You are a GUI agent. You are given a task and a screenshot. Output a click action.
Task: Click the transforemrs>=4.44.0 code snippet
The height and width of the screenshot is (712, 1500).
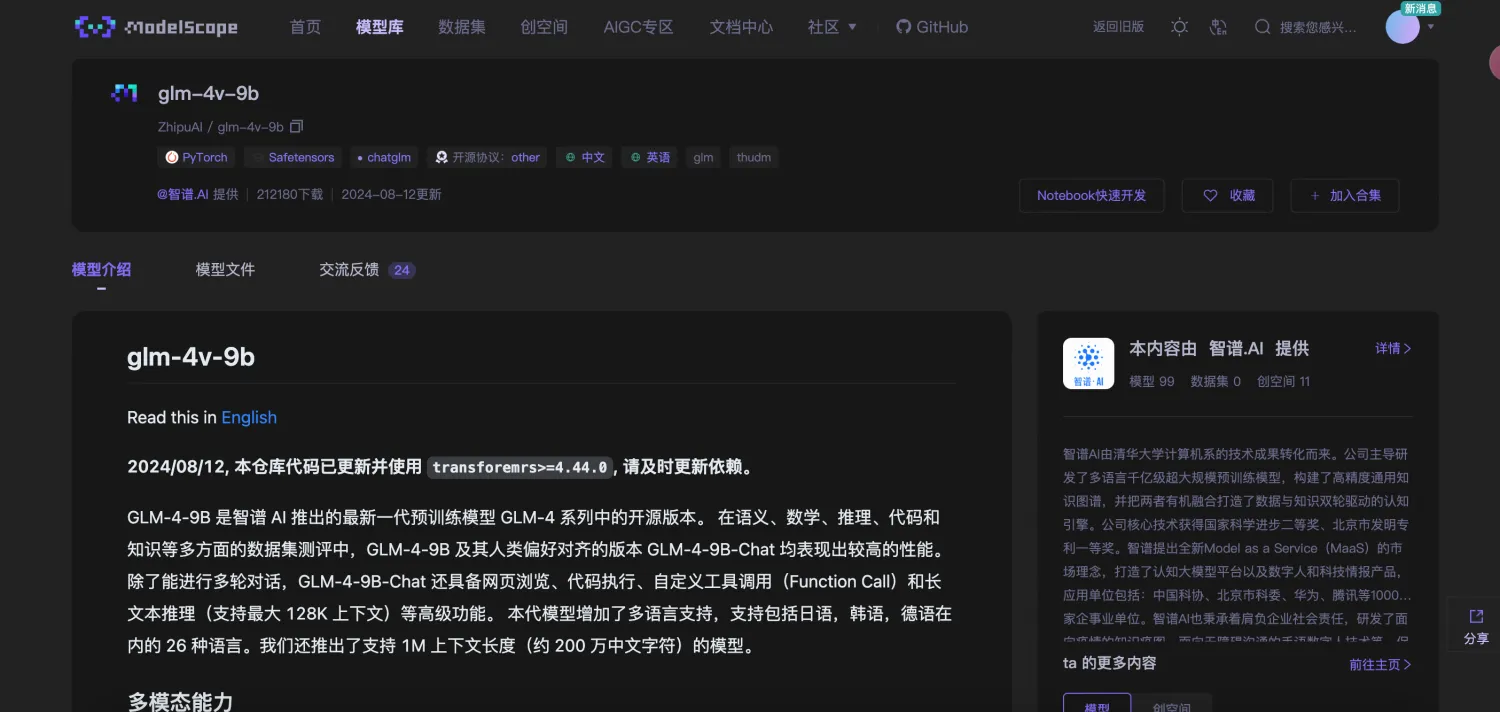click(x=519, y=467)
